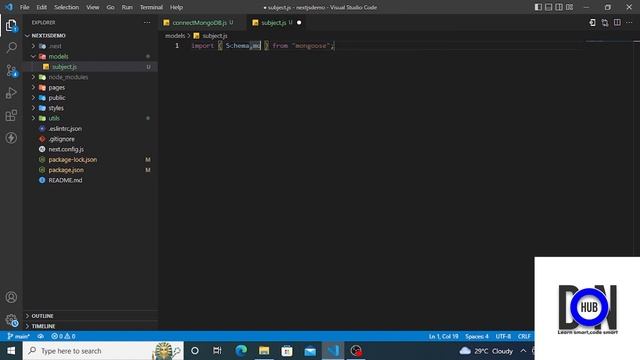This screenshot has height=360, width=640.
Task: Expand the .next folder
Action: point(33,46)
